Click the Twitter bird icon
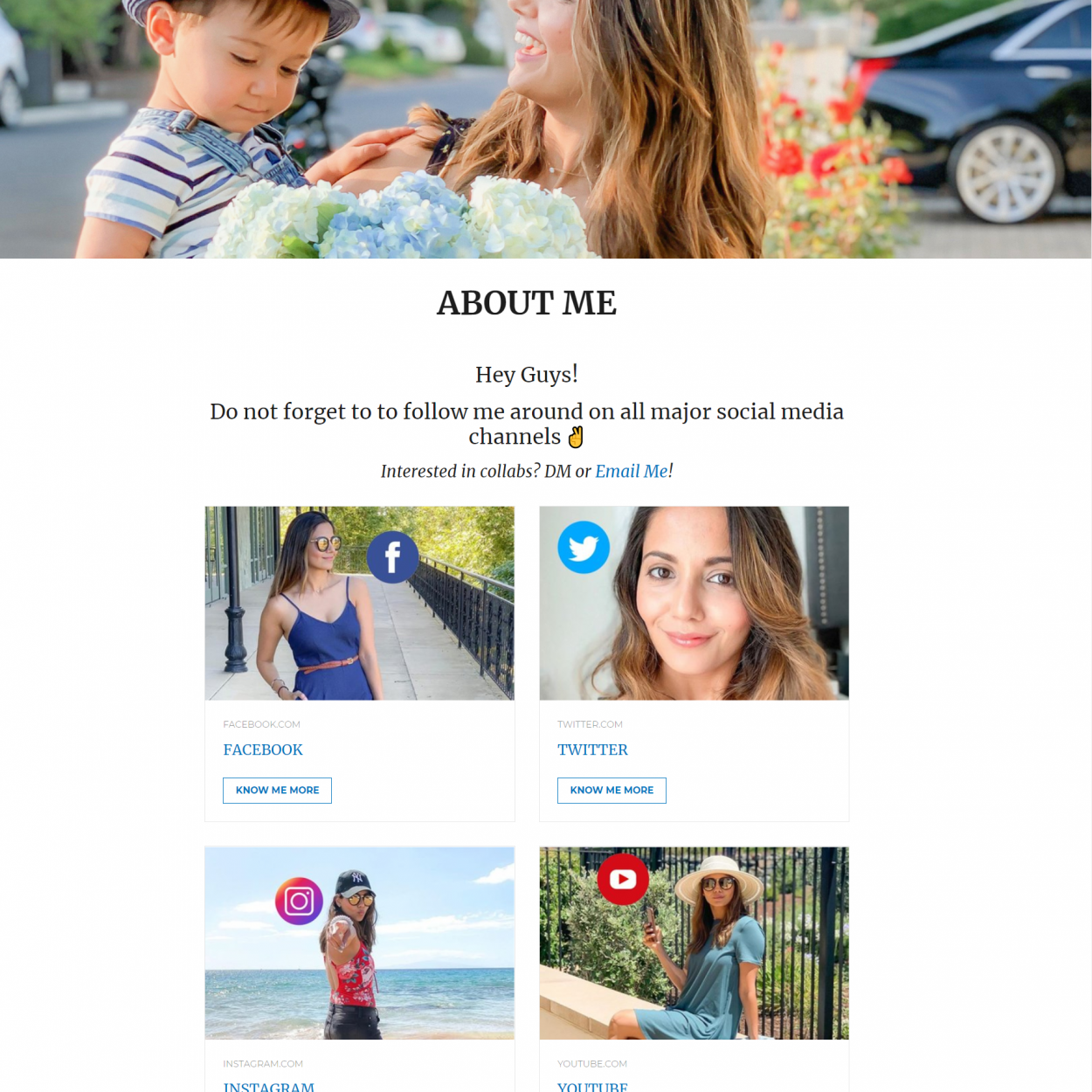This screenshot has width=1092, height=1092. [584, 548]
